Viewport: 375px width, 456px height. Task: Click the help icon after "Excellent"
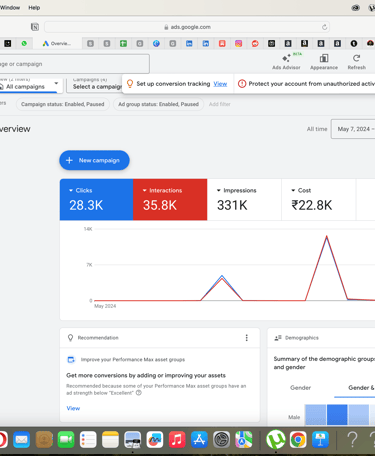(x=139, y=393)
